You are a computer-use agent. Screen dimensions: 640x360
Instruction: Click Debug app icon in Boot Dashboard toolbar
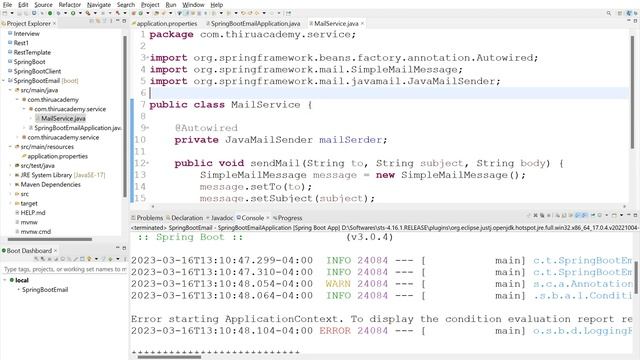(x=42, y=259)
